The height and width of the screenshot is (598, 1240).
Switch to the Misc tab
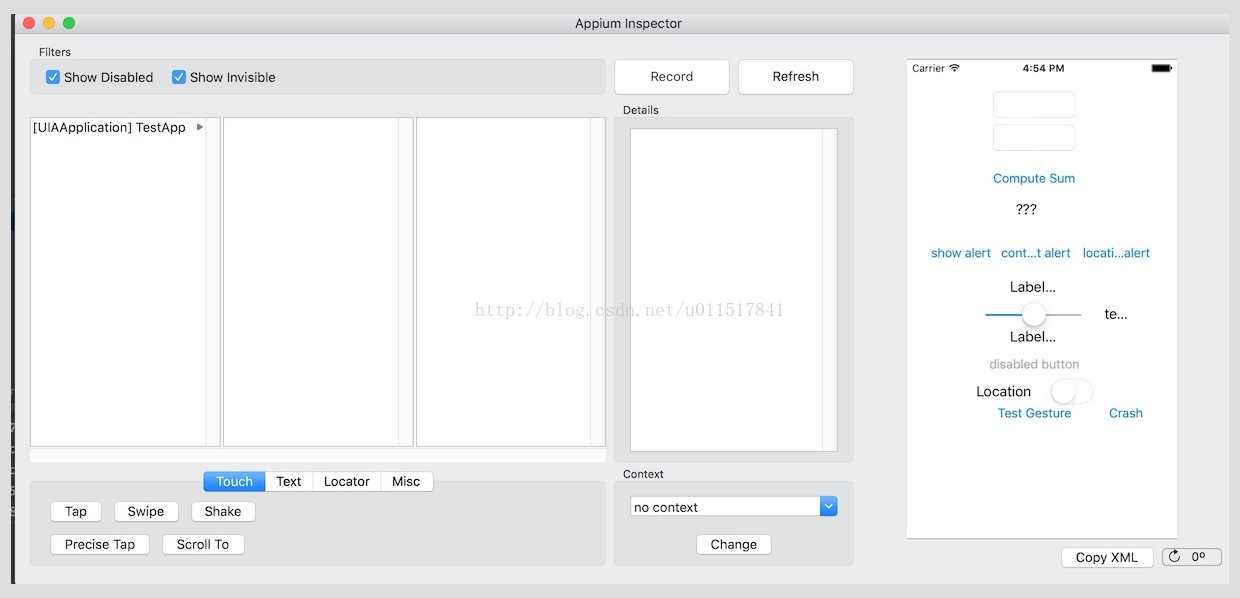click(406, 481)
